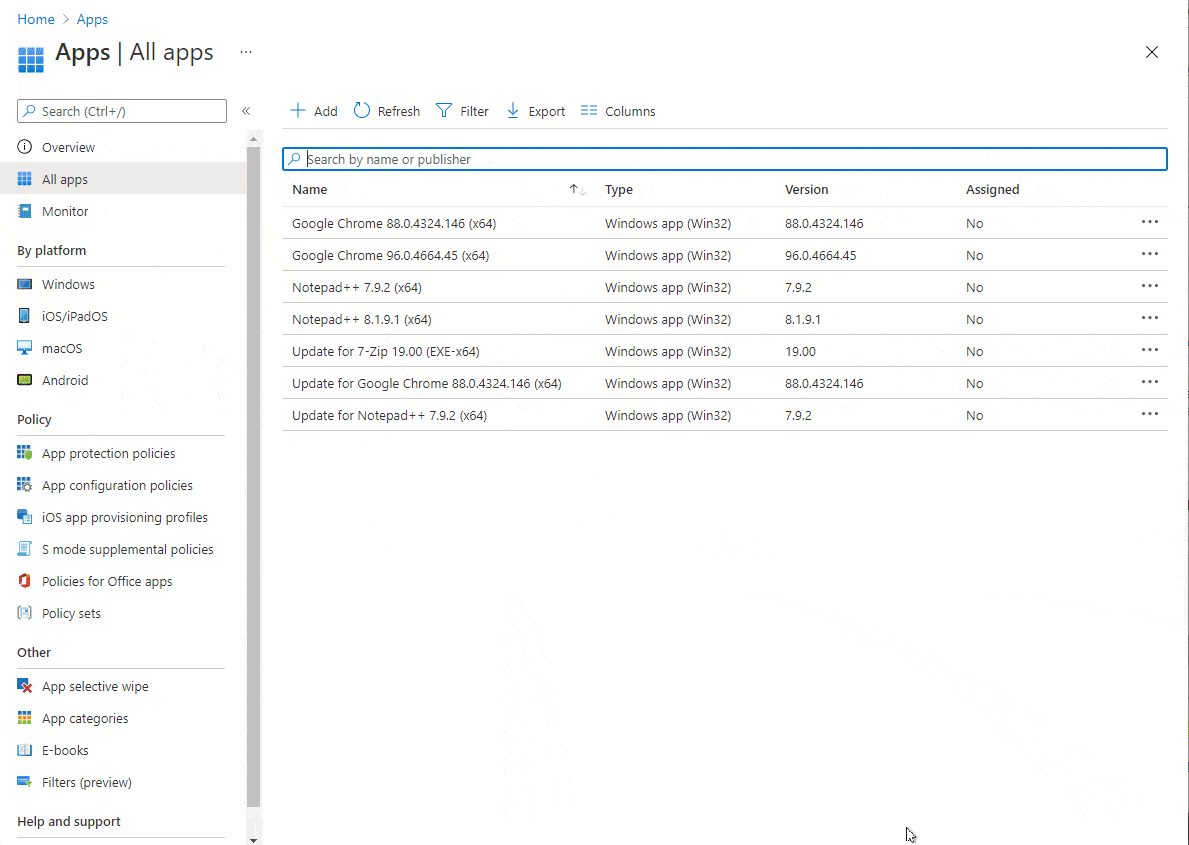The width and height of the screenshot is (1189, 845).
Task: Click the S mode supplemental policies icon
Action: [24, 548]
